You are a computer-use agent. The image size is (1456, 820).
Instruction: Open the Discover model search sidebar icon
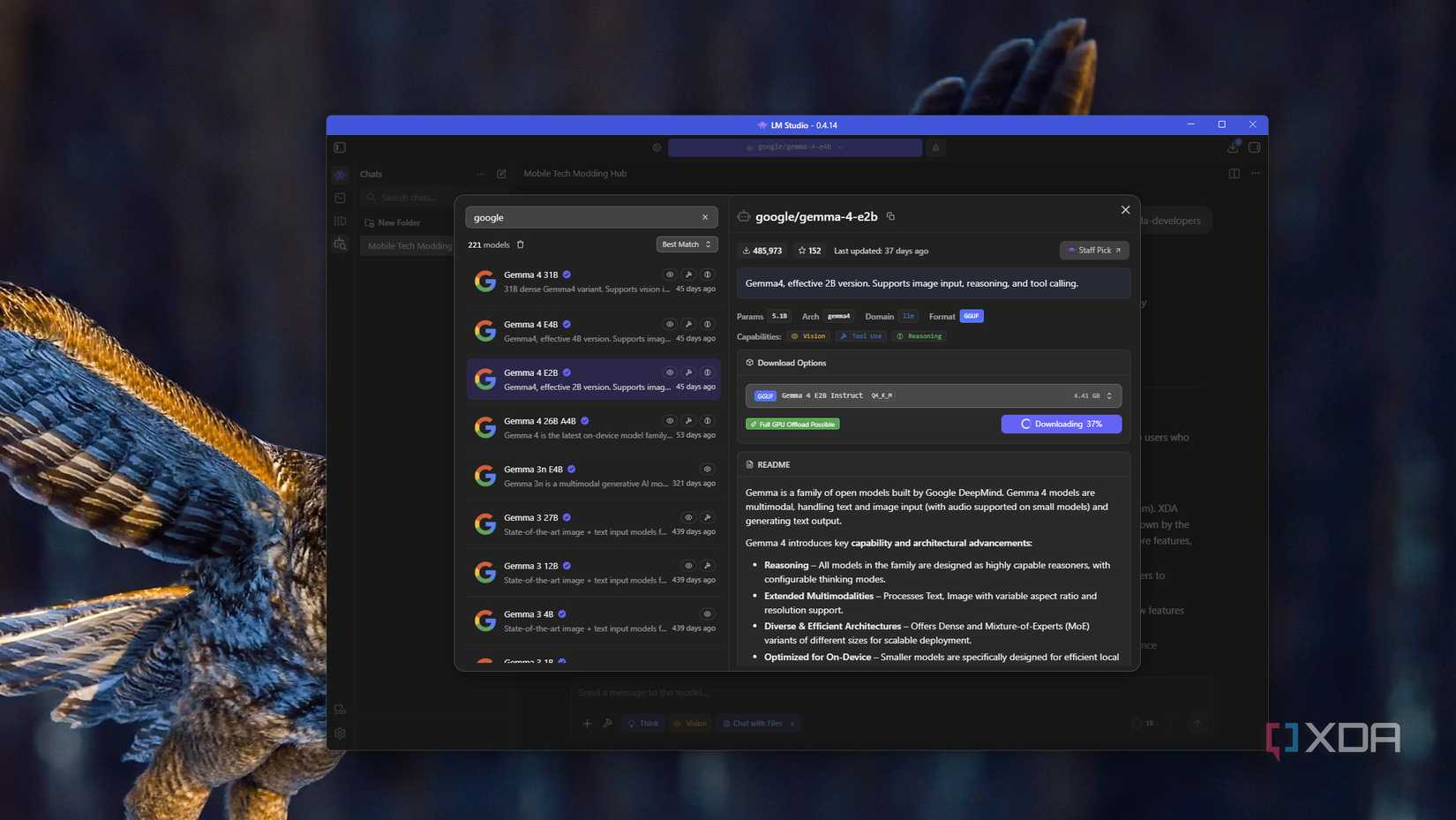[x=340, y=244]
